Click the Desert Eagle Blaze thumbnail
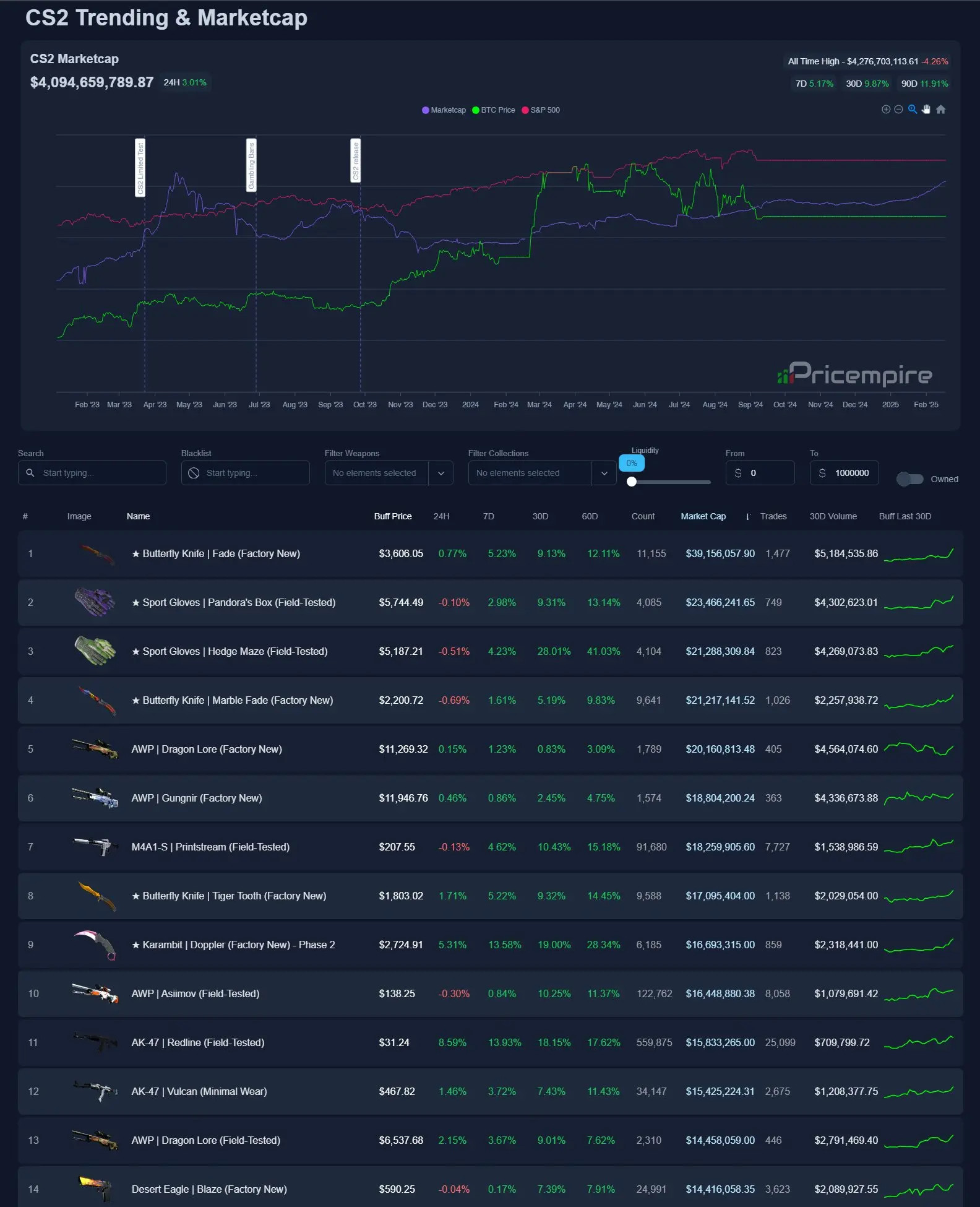The height and width of the screenshot is (1207, 980). 96,1189
